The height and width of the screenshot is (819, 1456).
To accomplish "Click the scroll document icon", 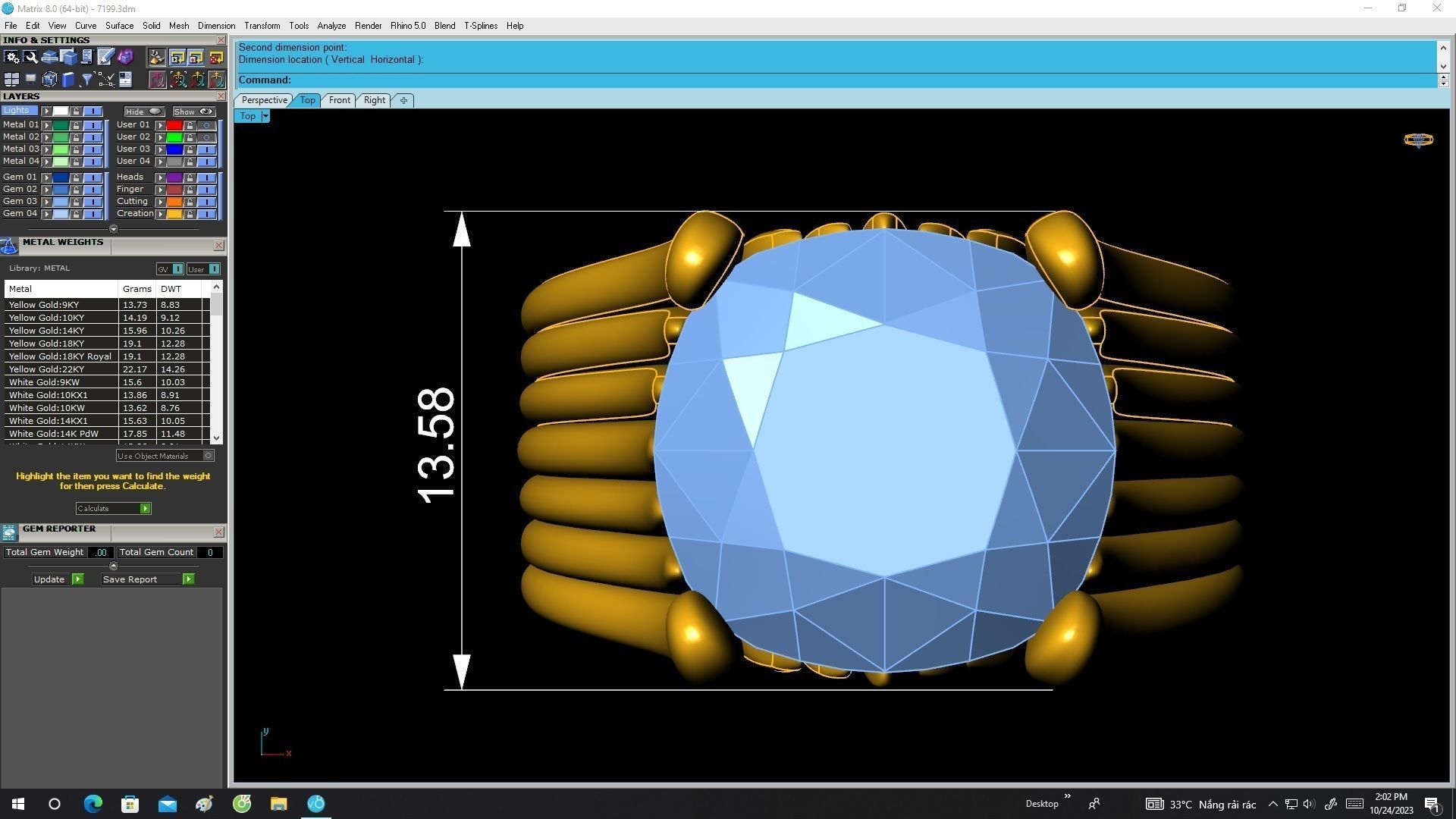I will [86, 57].
